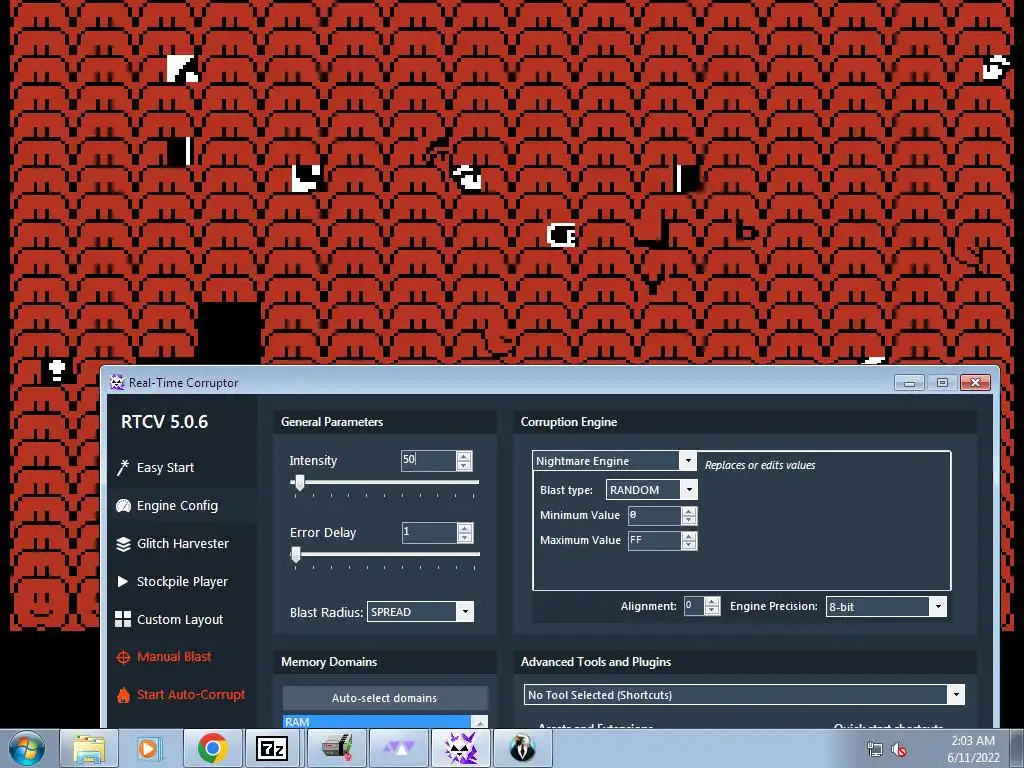Launch Google Chrome from the taskbar
The image size is (1024, 768).
coord(212,748)
